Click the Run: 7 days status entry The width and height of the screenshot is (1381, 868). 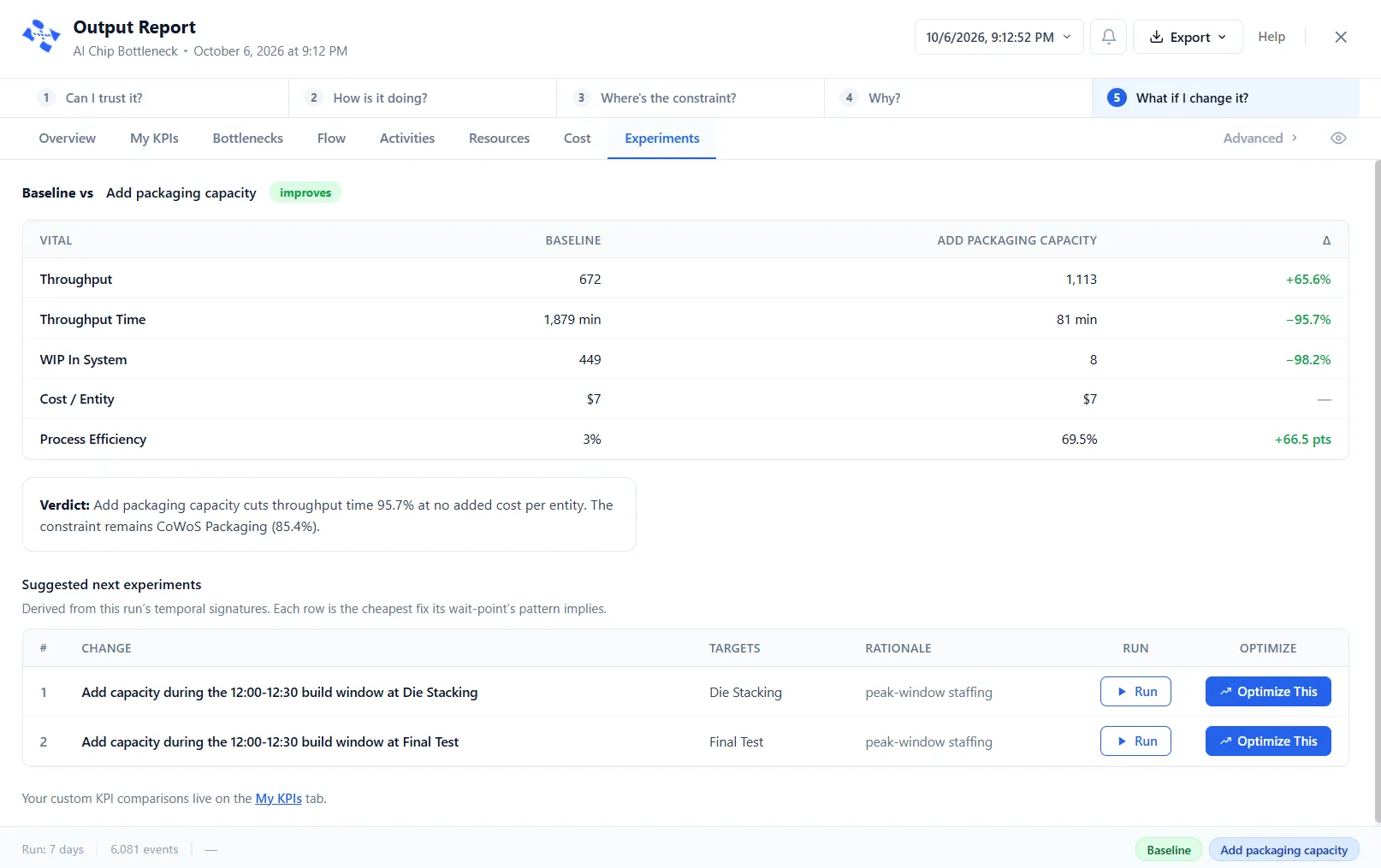pyautogui.click(x=53, y=850)
